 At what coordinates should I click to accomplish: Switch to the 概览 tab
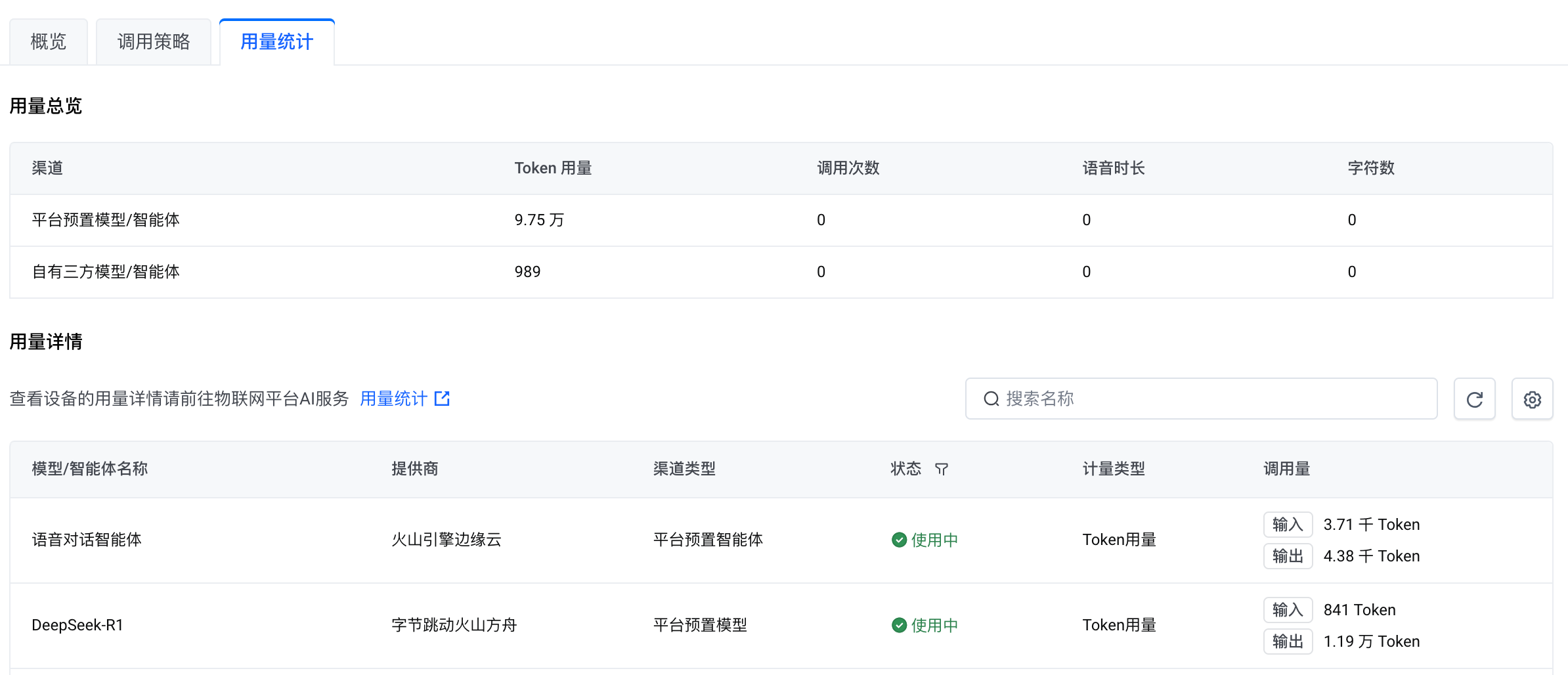49,42
